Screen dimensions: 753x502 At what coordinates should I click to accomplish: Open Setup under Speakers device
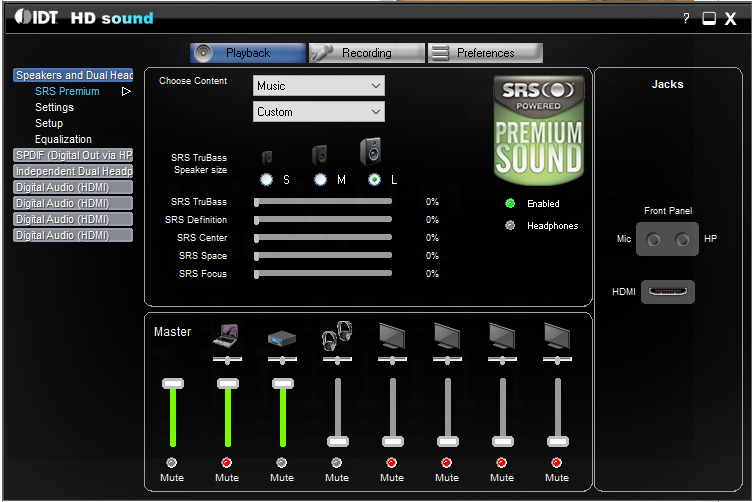pos(49,123)
